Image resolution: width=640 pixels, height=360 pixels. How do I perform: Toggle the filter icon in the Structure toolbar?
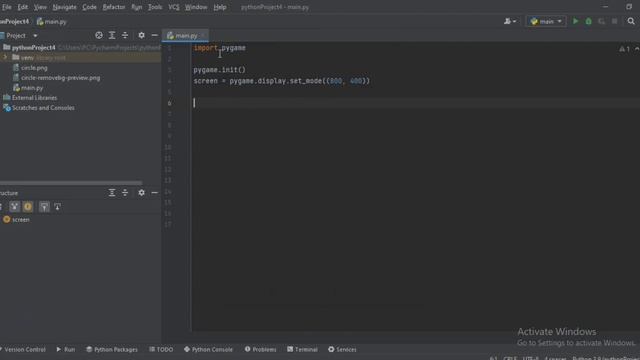coord(44,207)
